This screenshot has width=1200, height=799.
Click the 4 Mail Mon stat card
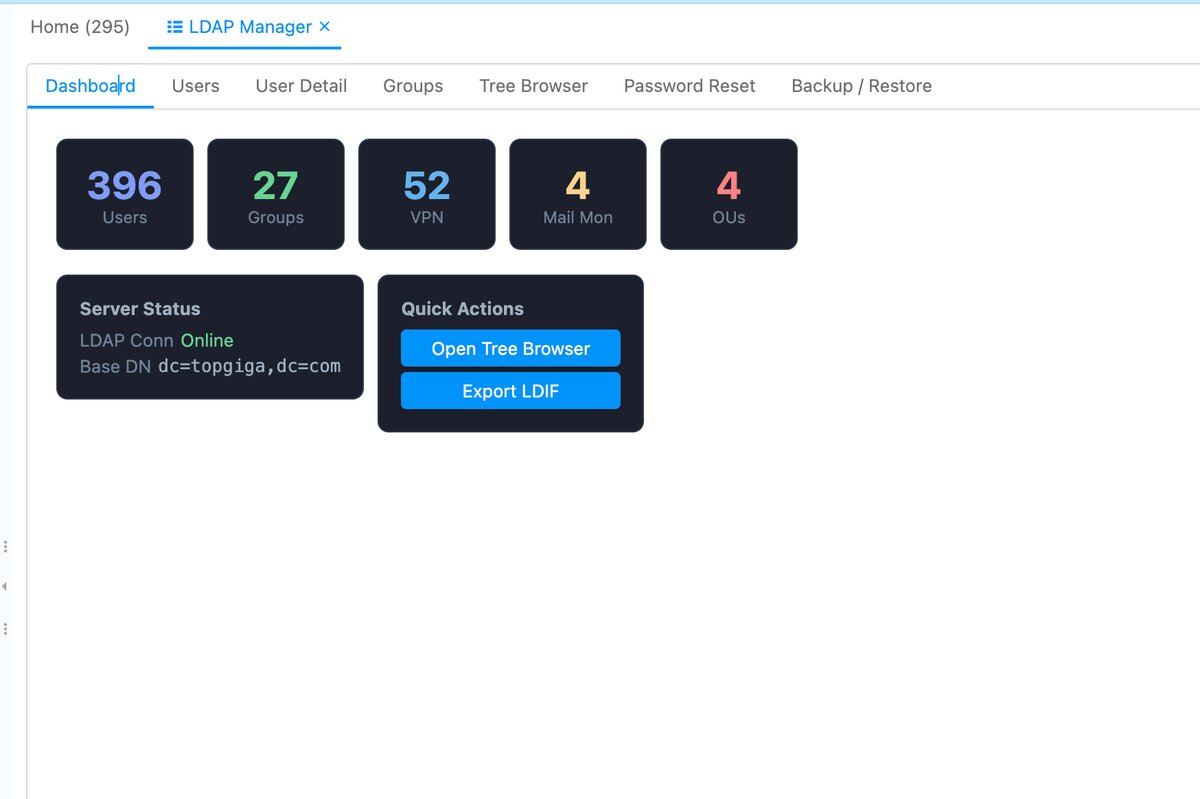[578, 193]
